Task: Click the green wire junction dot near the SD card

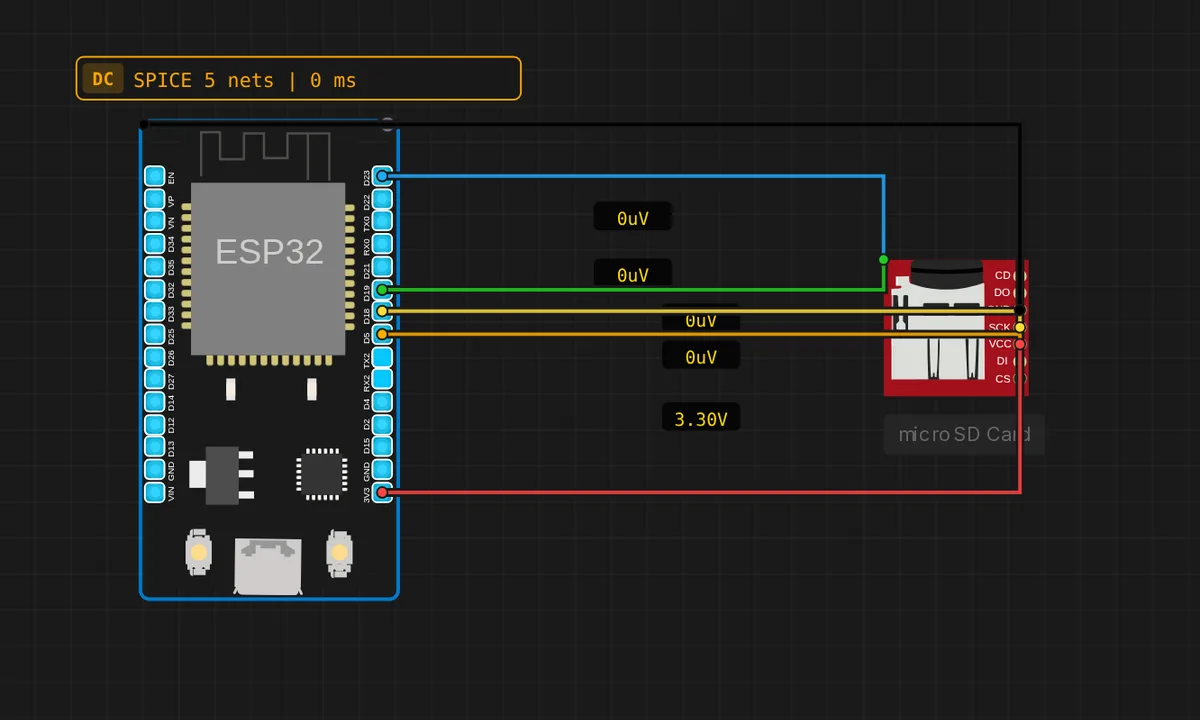Action: tap(883, 260)
